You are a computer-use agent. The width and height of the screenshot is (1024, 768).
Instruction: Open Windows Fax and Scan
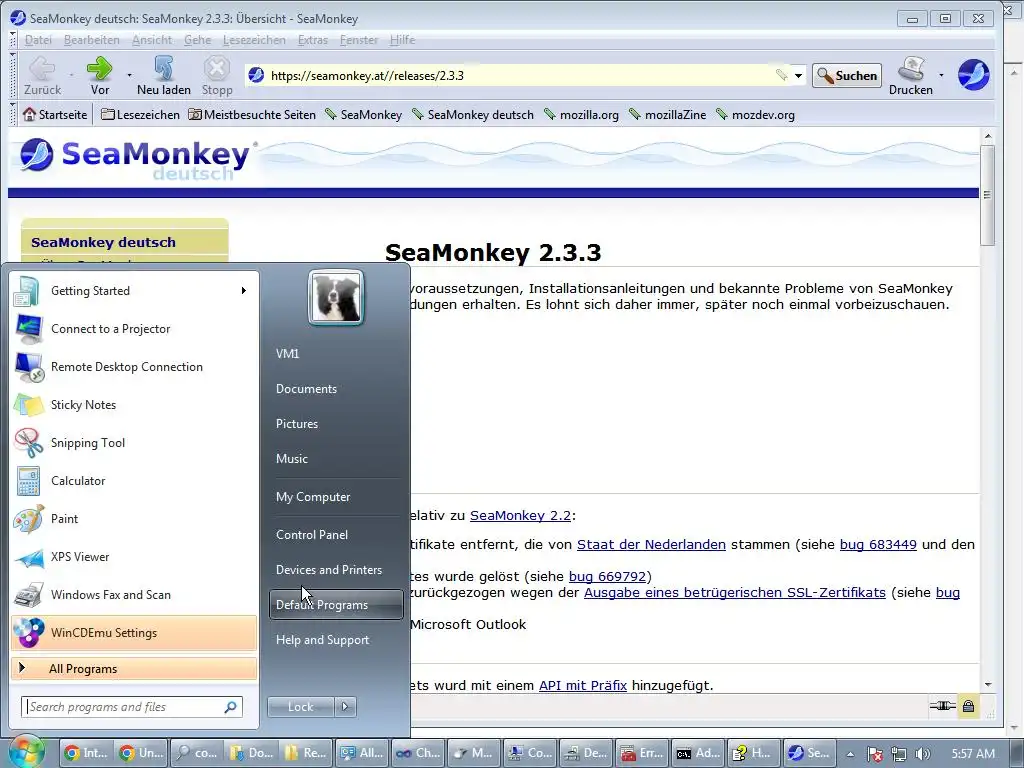click(x=134, y=594)
